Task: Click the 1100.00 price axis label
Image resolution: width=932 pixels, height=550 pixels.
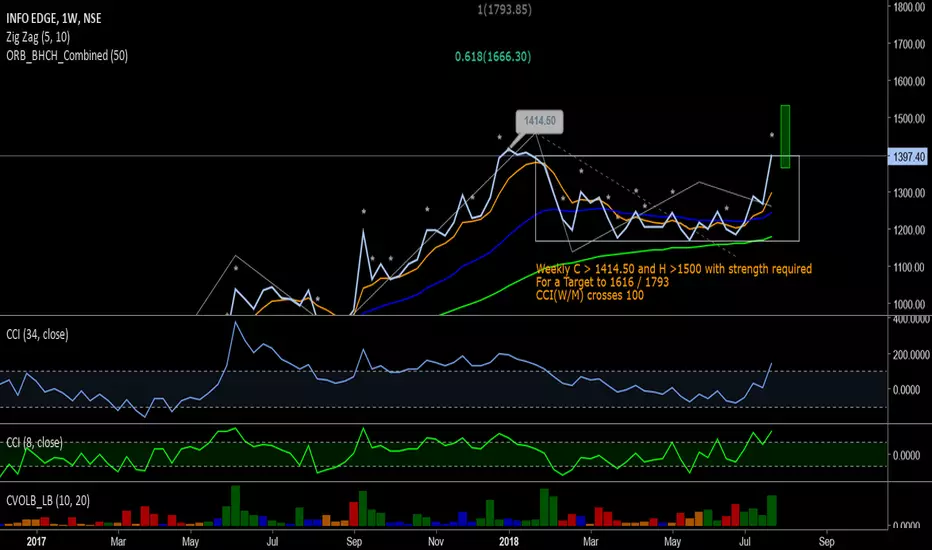Action: [909, 267]
